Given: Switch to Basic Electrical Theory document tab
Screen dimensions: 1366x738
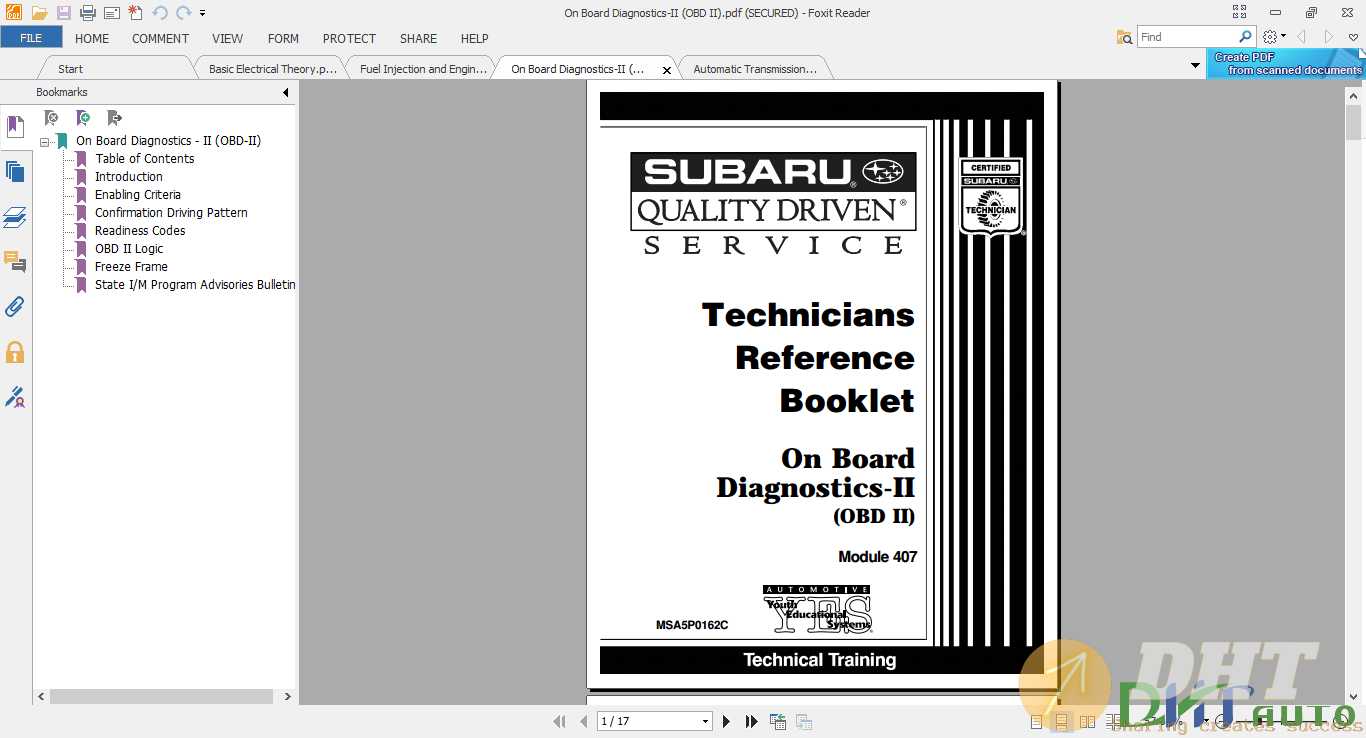Looking at the screenshot, I should [x=272, y=69].
